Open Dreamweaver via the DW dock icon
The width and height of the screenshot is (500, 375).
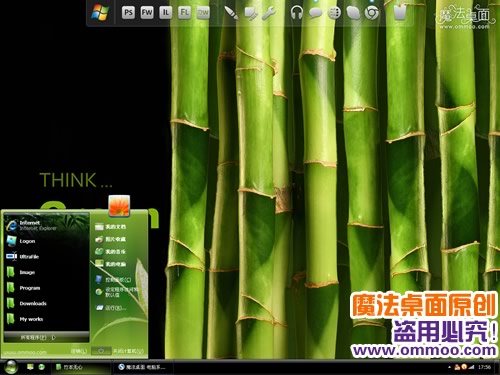203,13
